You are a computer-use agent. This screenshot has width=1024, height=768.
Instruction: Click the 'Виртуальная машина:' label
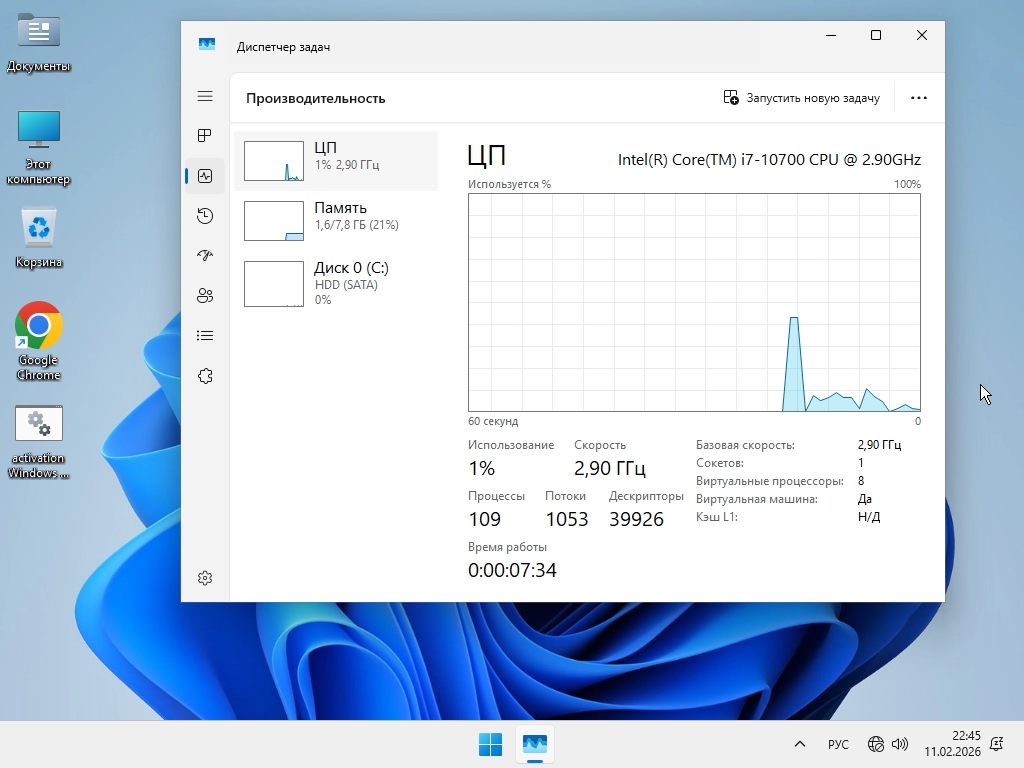click(x=756, y=499)
